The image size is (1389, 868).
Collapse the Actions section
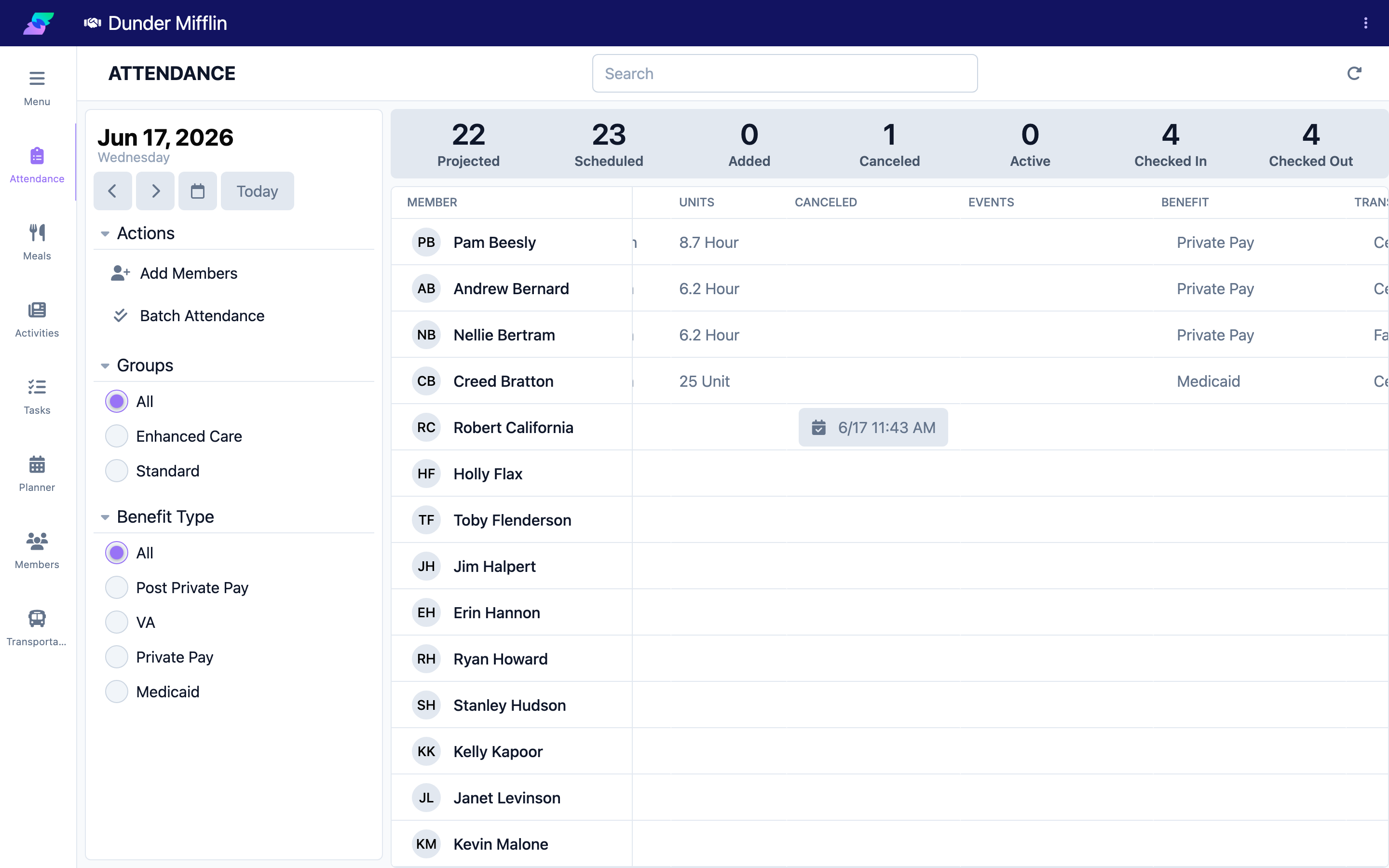pyautogui.click(x=105, y=234)
